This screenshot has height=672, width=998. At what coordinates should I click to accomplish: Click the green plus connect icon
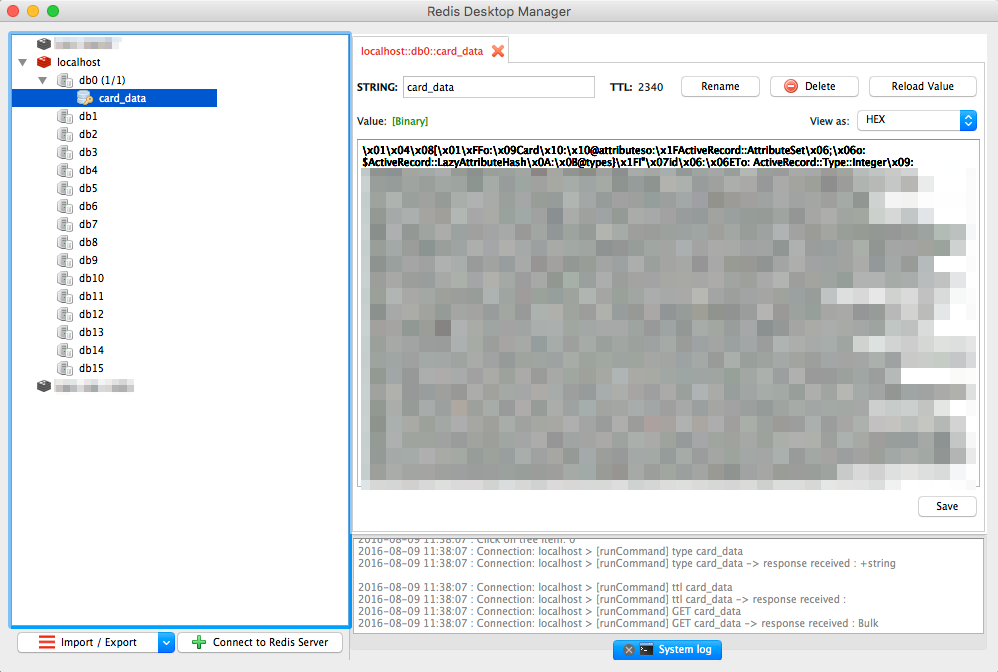199,642
